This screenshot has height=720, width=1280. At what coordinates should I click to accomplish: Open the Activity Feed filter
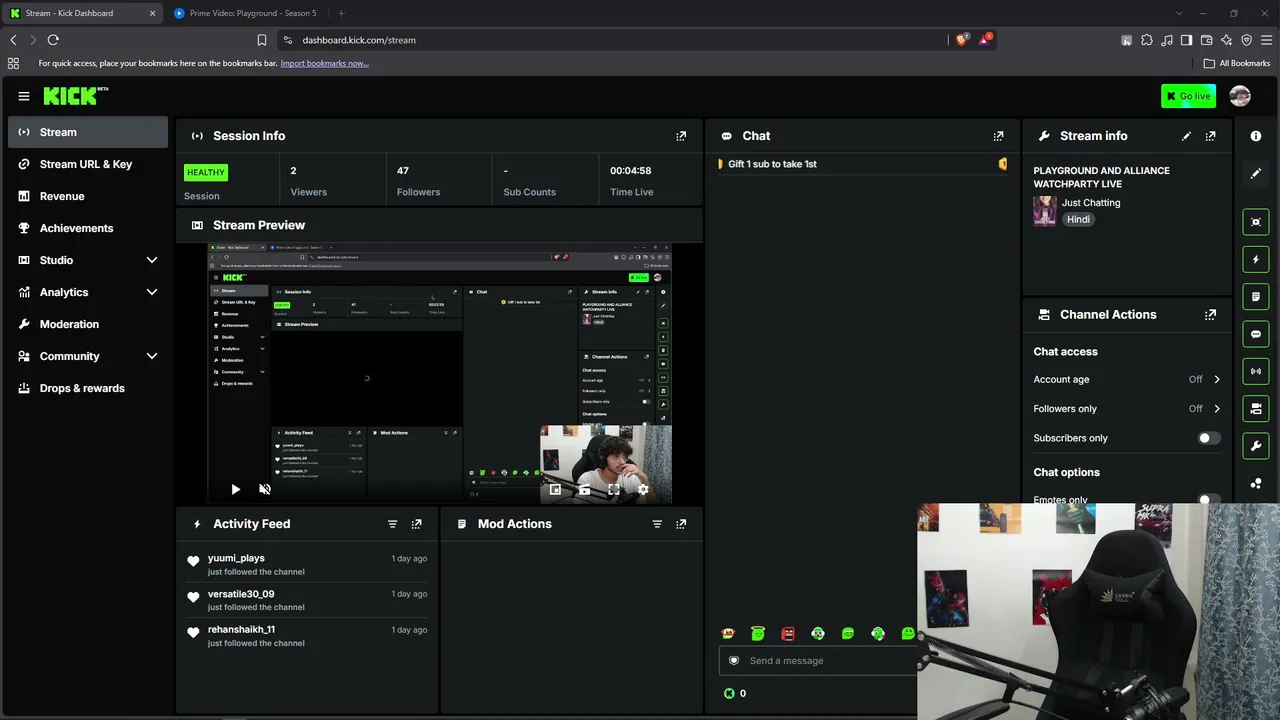(x=392, y=524)
